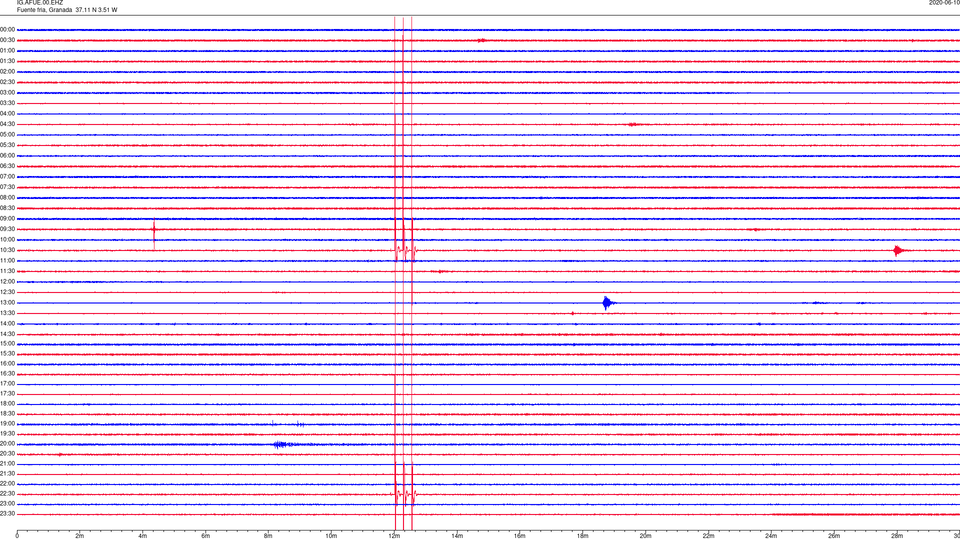Select the 22:30 time label

8,493
